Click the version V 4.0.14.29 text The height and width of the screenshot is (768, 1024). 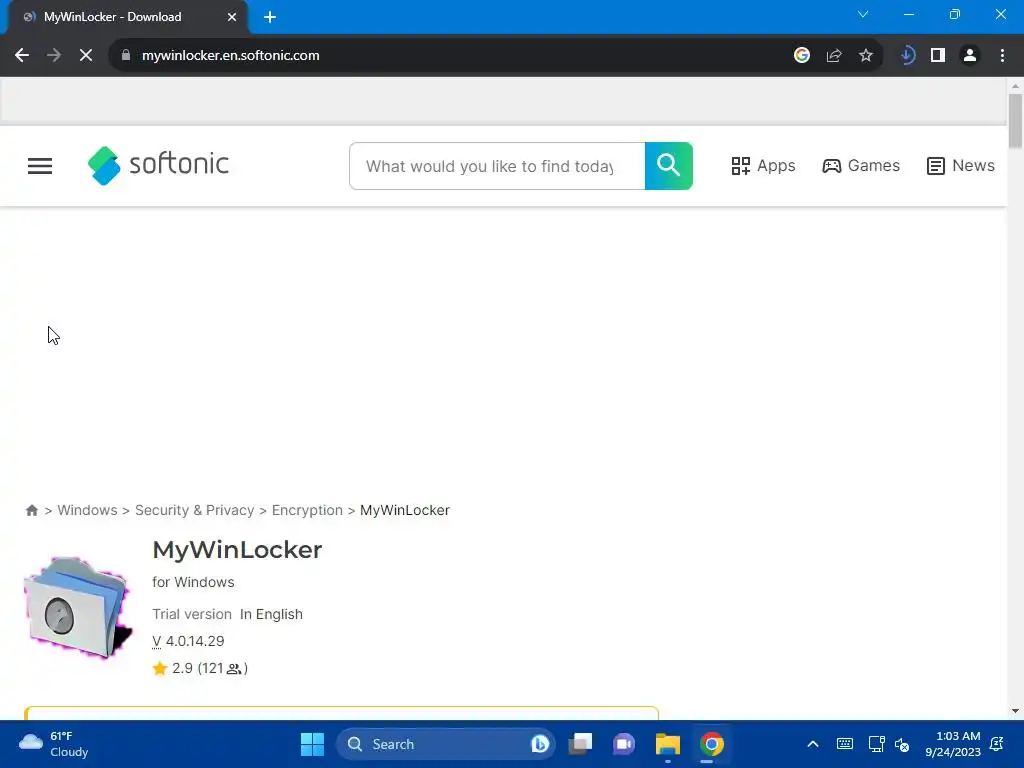pyautogui.click(x=188, y=641)
